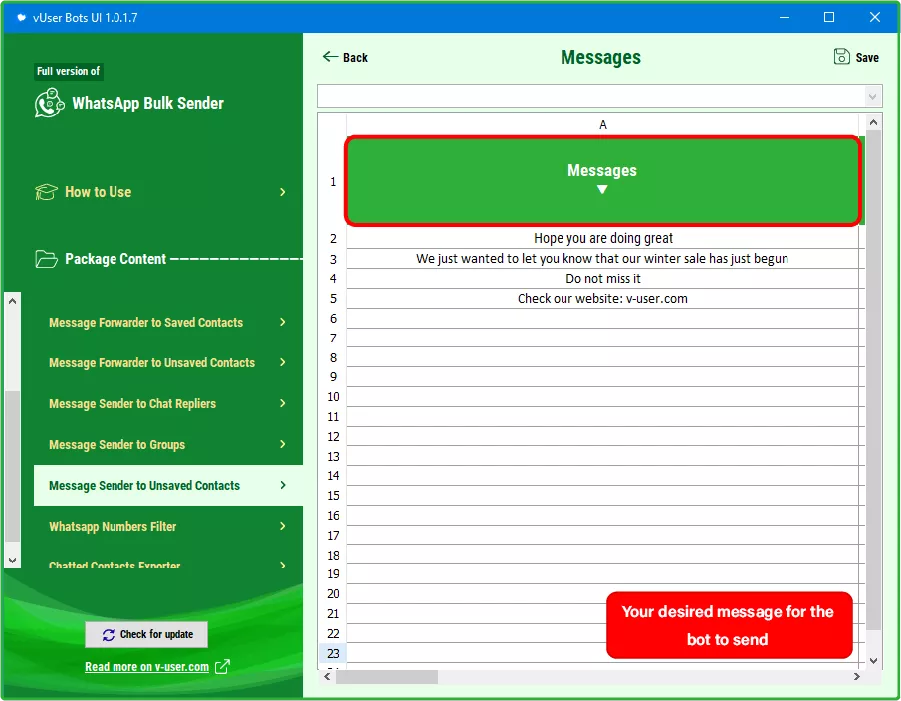Expand Chatted Contacts Exporter chevron
901x701 pixels.
pos(283,565)
